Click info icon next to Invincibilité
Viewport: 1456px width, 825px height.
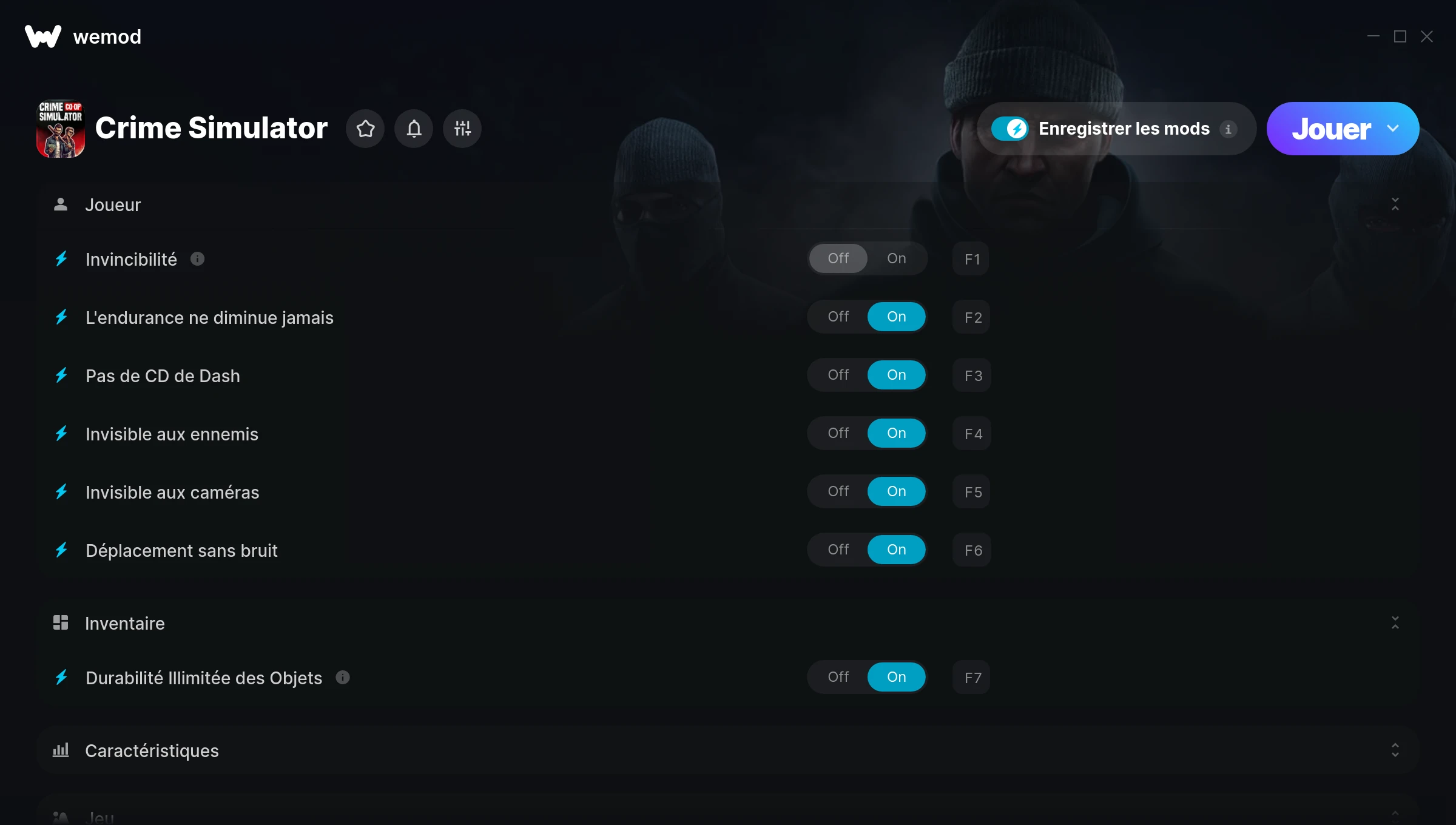[x=197, y=259]
